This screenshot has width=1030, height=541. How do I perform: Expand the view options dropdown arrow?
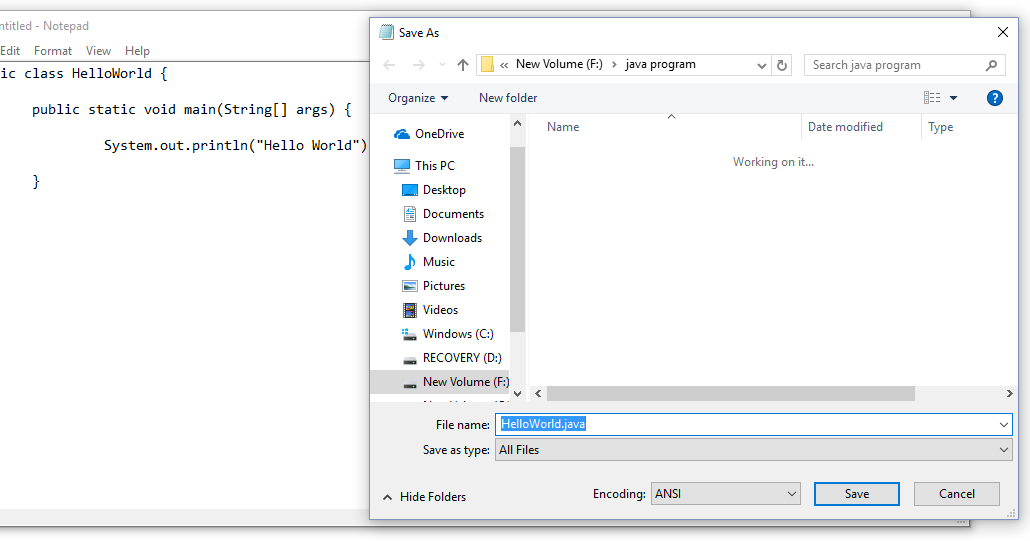[953, 98]
